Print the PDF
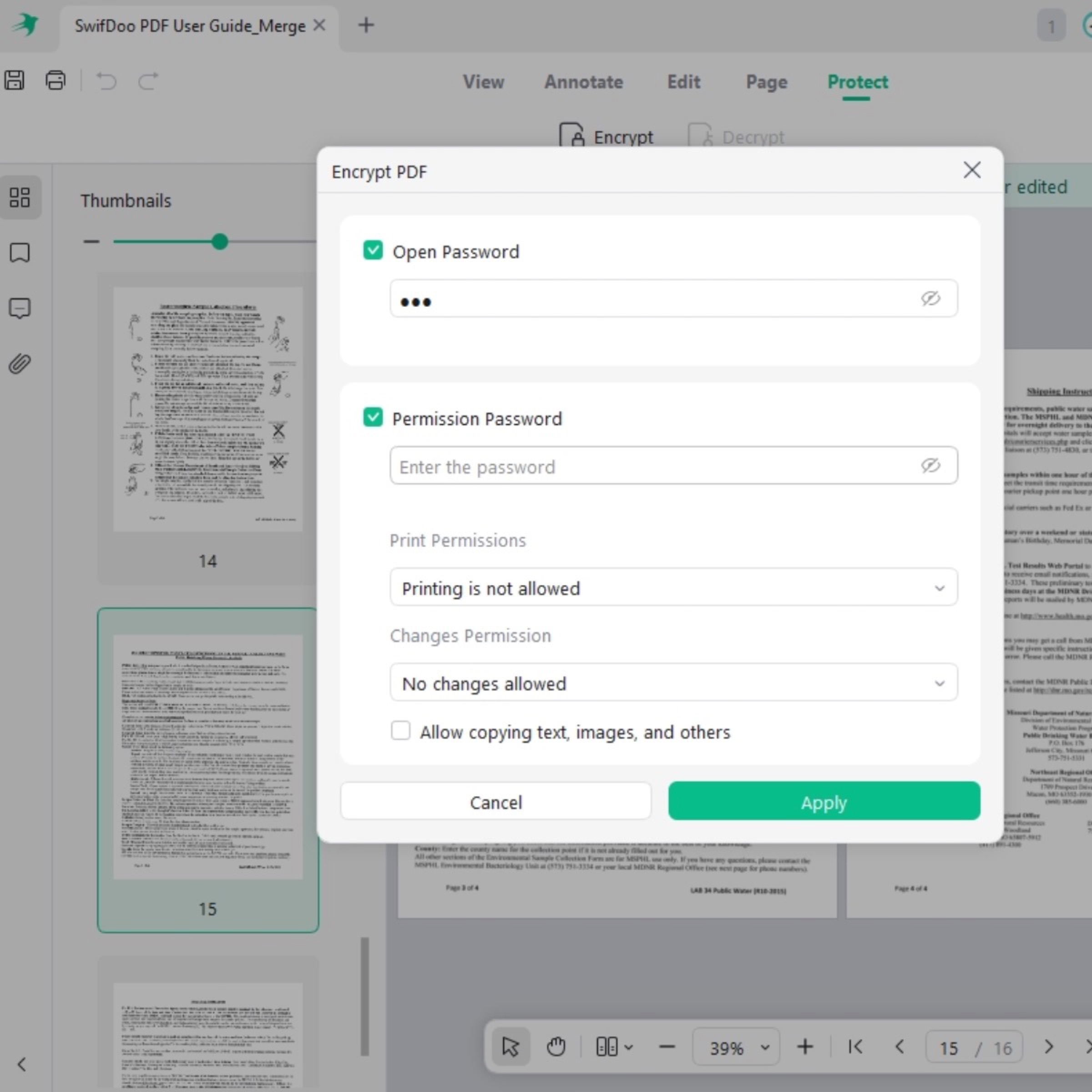 [56, 80]
